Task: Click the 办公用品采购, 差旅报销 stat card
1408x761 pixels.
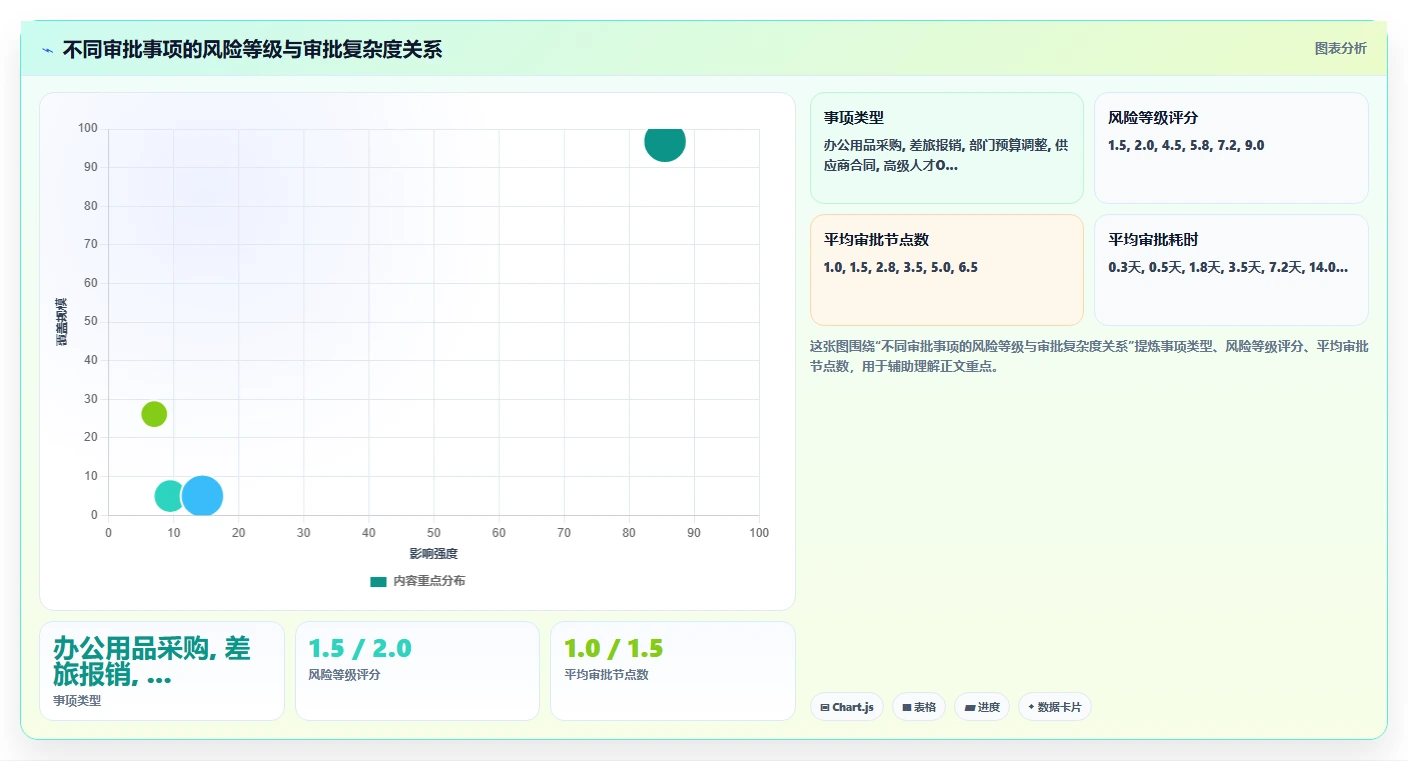Action: click(162, 671)
